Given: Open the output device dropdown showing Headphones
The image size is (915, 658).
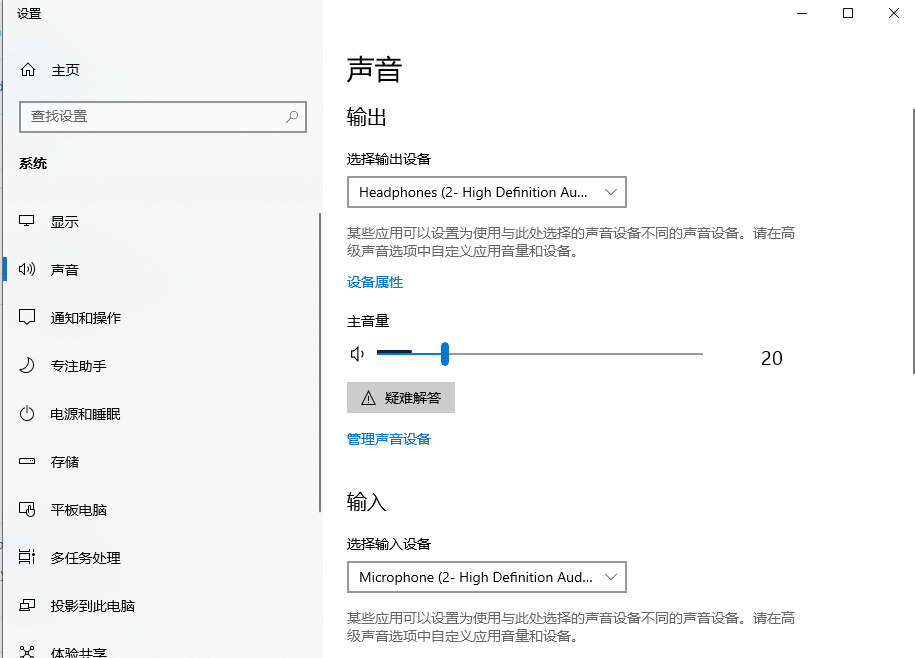Looking at the screenshot, I should [487, 192].
